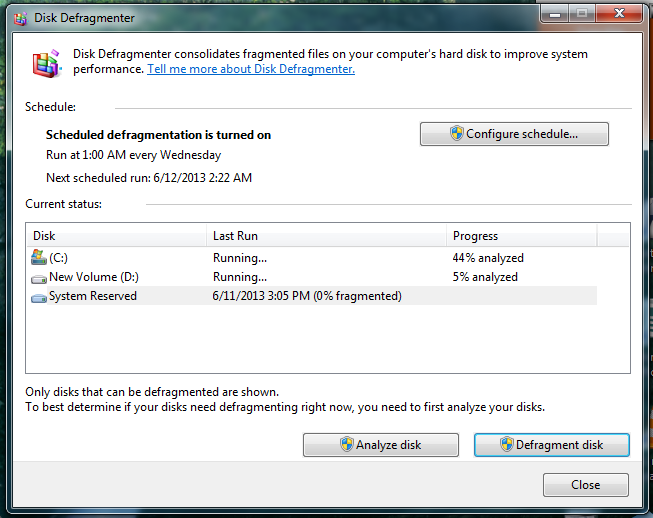Click the drive icon beside System Reserved
This screenshot has width=653, height=518.
(x=39, y=298)
